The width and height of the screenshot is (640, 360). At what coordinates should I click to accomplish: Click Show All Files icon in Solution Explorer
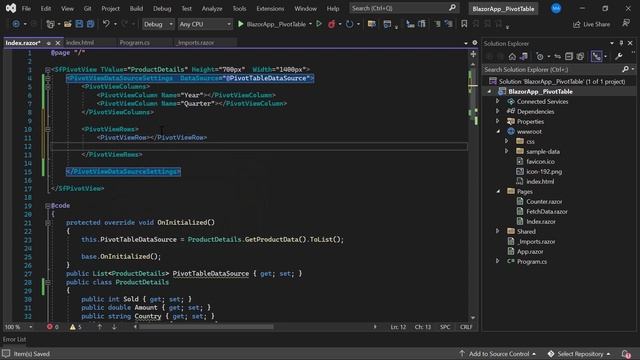[x=580, y=56]
